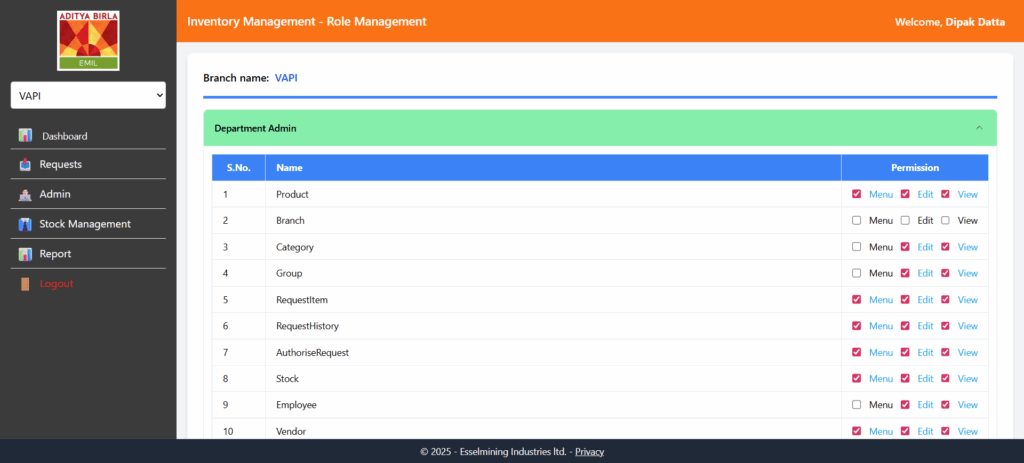Click the Inventory Management - Role Management title
This screenshot has height=463, width=1024.
pyautogui.click(x=307, y=21)
